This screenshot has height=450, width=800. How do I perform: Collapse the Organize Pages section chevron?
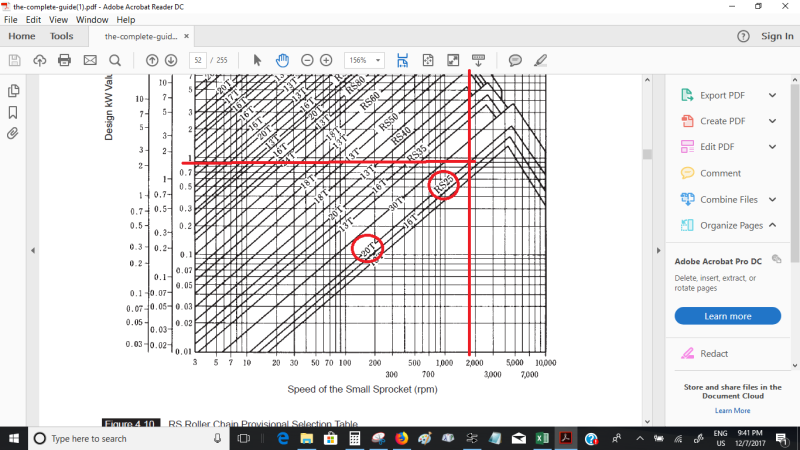[772, 225]
